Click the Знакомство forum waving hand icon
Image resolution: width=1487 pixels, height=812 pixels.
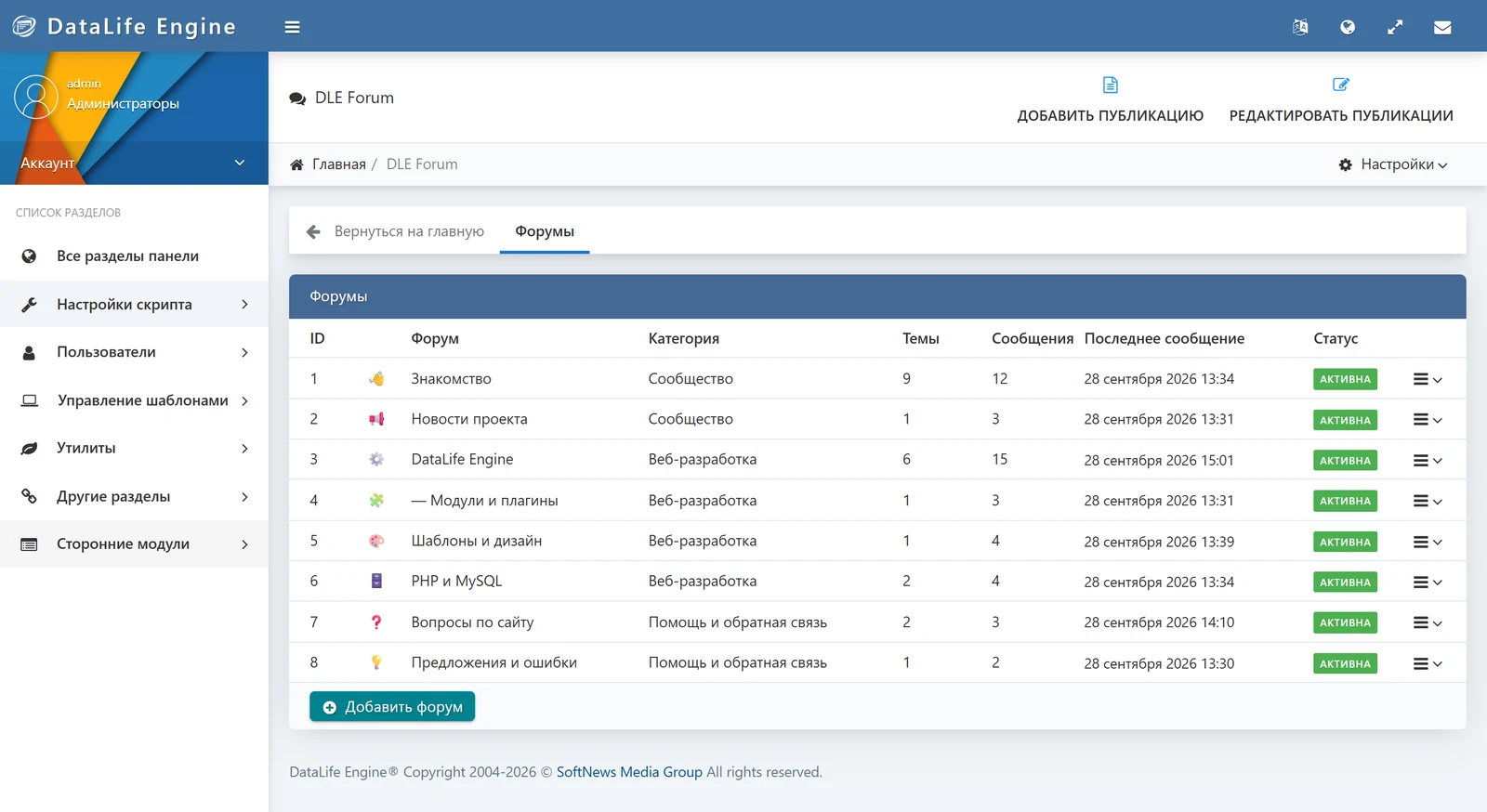376,379
